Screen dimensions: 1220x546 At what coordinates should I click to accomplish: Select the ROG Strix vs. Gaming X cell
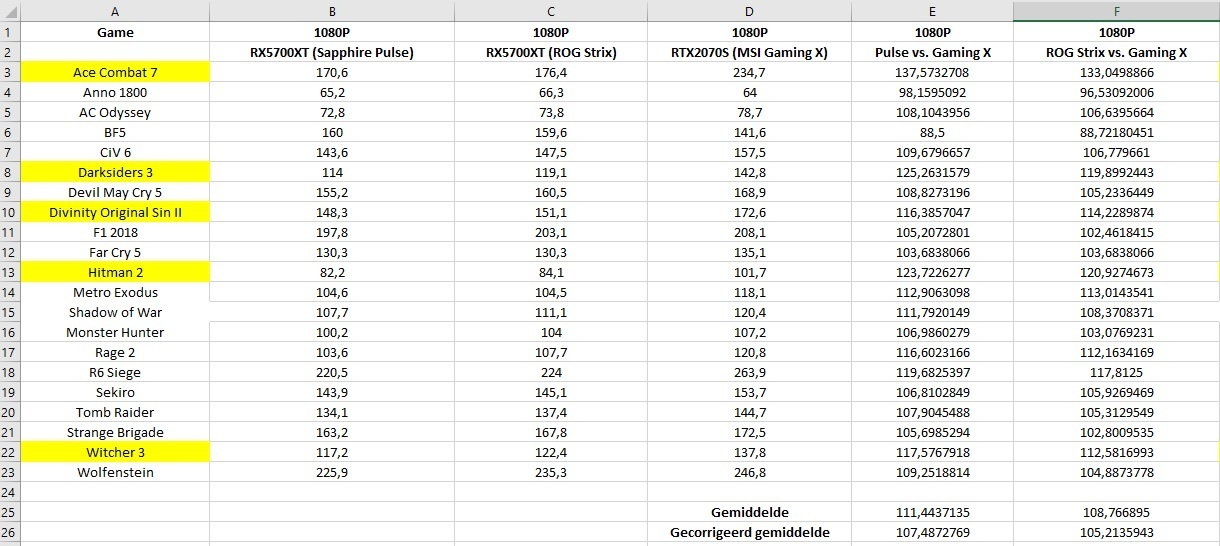[x=1116, y=52]
